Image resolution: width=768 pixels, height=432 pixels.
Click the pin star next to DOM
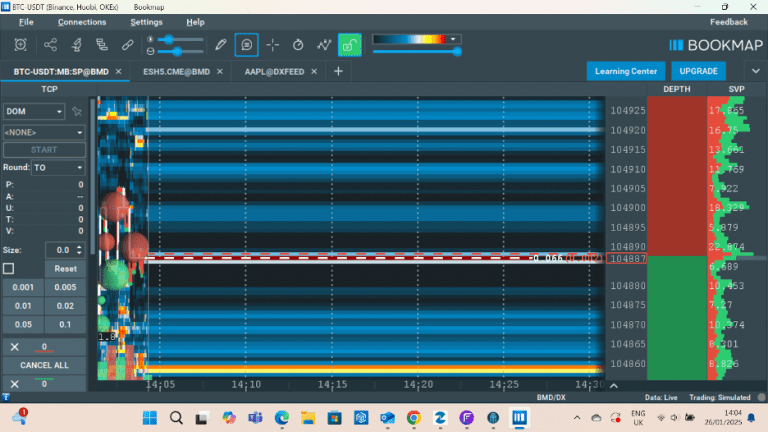tap(77, 112)
